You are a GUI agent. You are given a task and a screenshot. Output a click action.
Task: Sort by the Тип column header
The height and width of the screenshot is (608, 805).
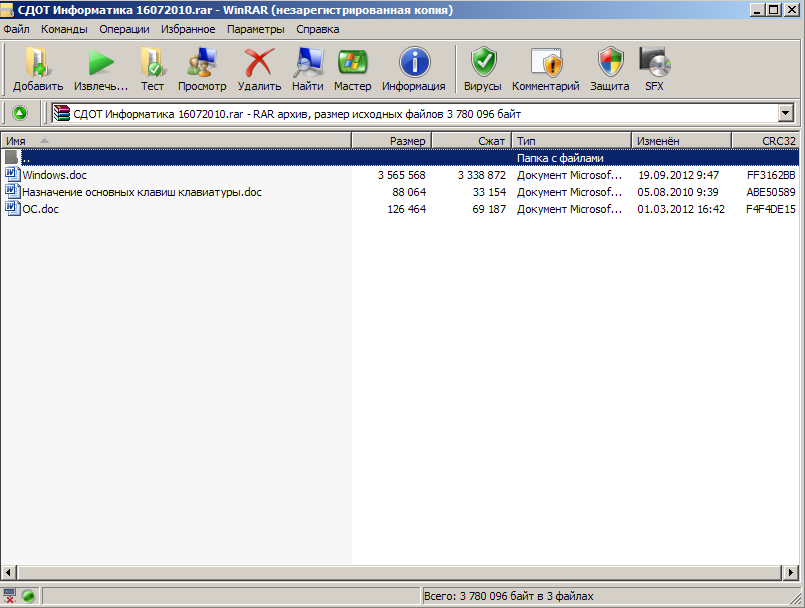click(x=571, y=141)
